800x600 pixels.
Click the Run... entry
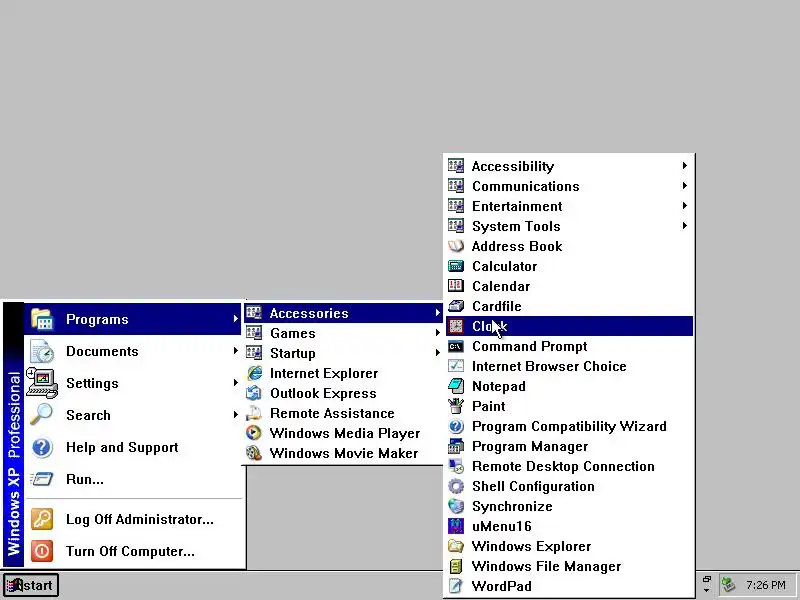click(133, 479)
